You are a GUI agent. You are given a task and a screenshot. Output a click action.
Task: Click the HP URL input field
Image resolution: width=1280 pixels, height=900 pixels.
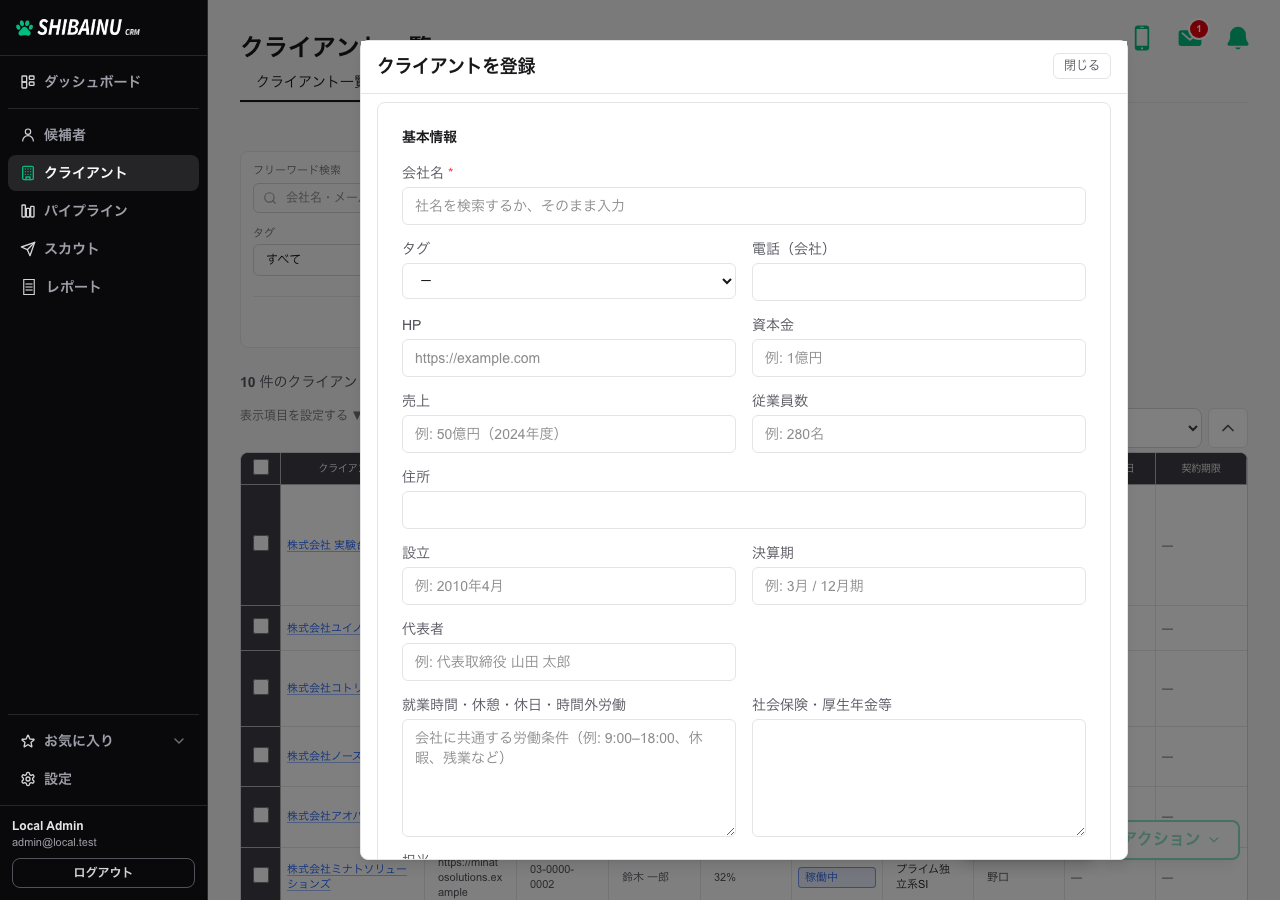coord(569,358)
